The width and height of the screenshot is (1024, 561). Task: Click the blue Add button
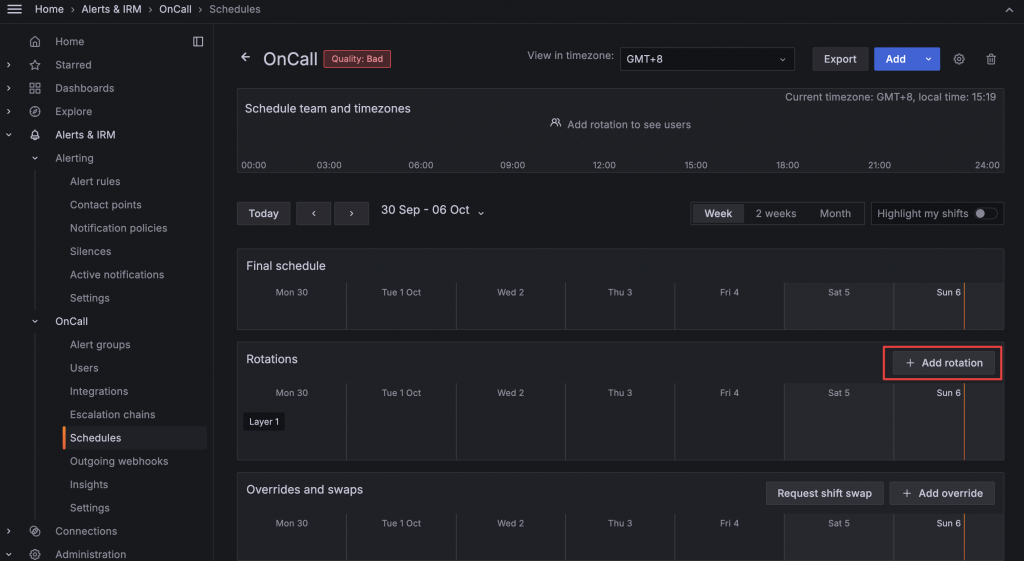pos(895,59)
